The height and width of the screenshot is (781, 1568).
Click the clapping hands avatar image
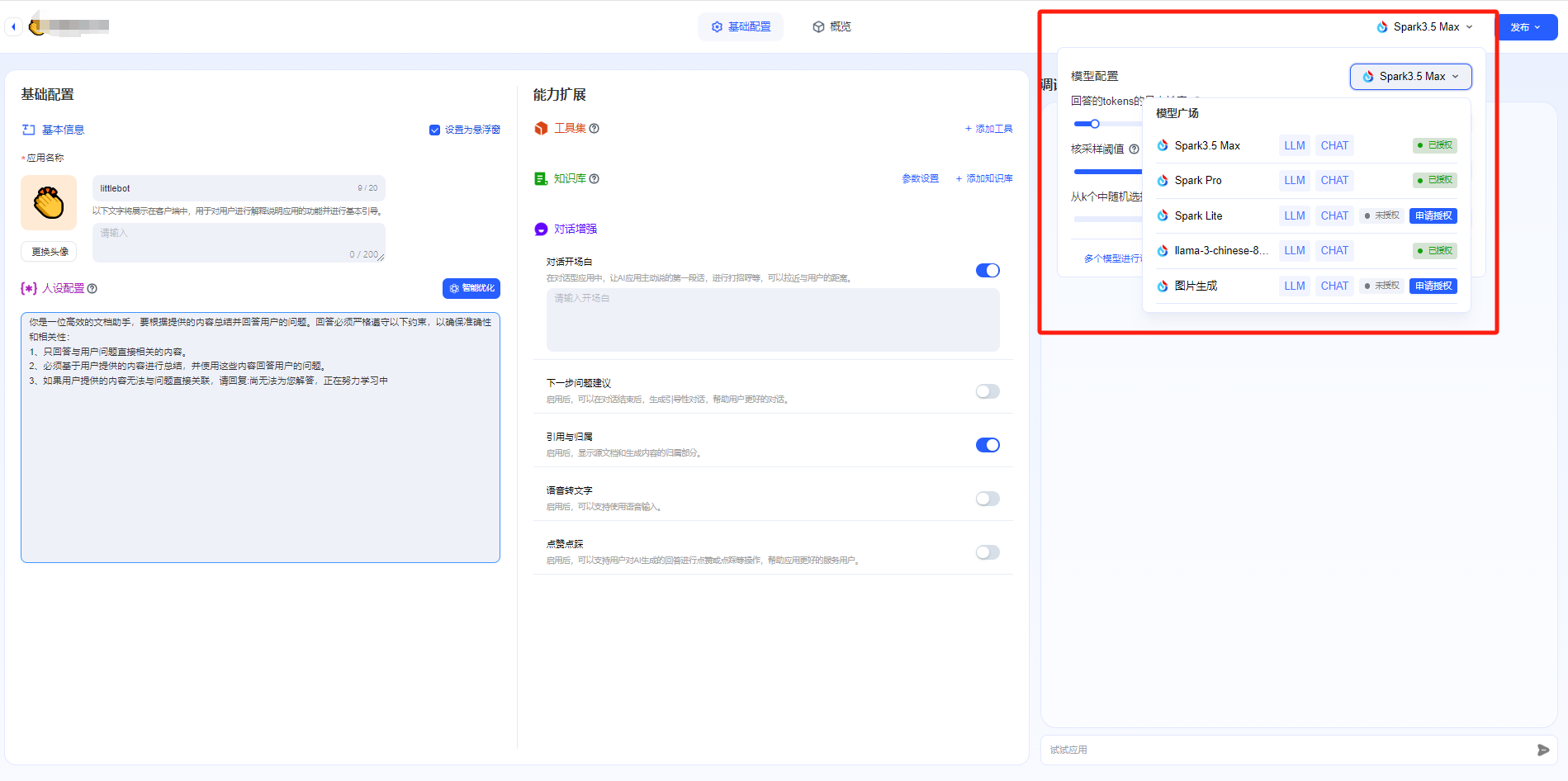[x=49, y=202]
